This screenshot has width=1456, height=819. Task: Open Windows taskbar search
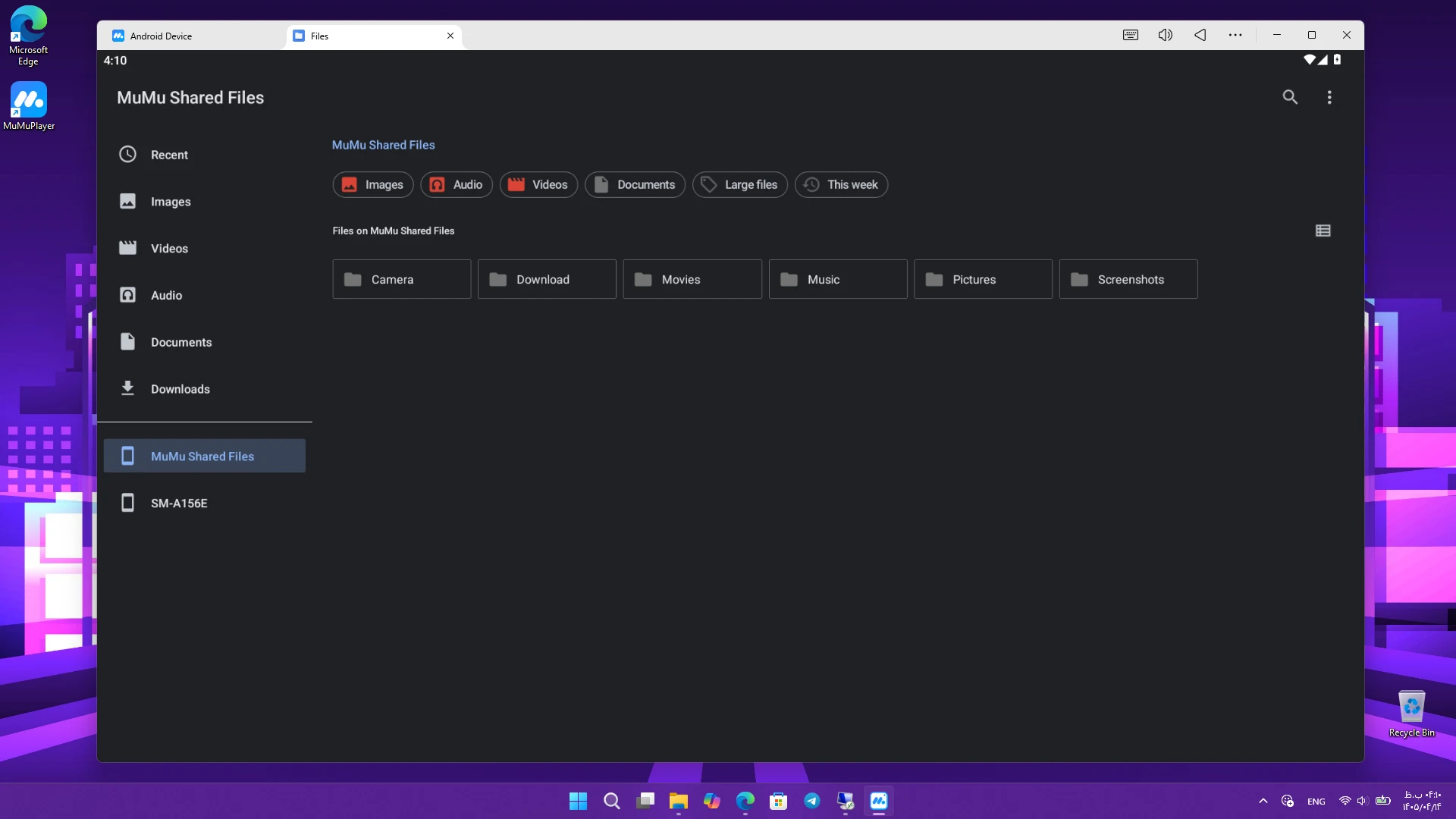coord(612,801)
